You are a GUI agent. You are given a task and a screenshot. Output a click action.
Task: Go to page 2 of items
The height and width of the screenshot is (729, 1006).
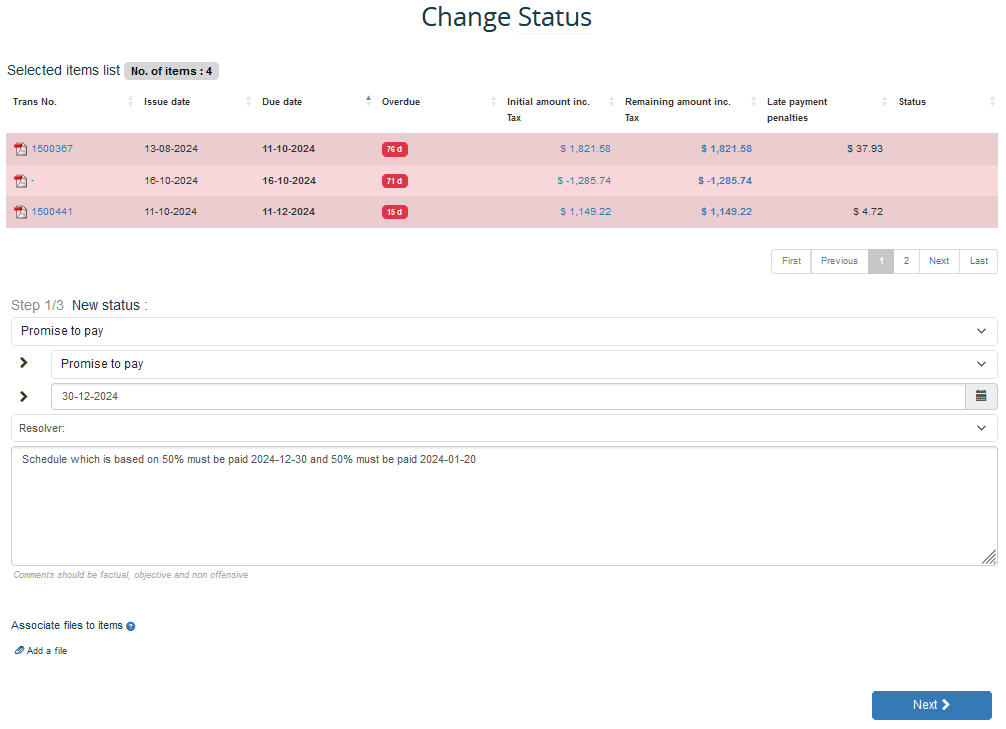click(x=906, y=261)
